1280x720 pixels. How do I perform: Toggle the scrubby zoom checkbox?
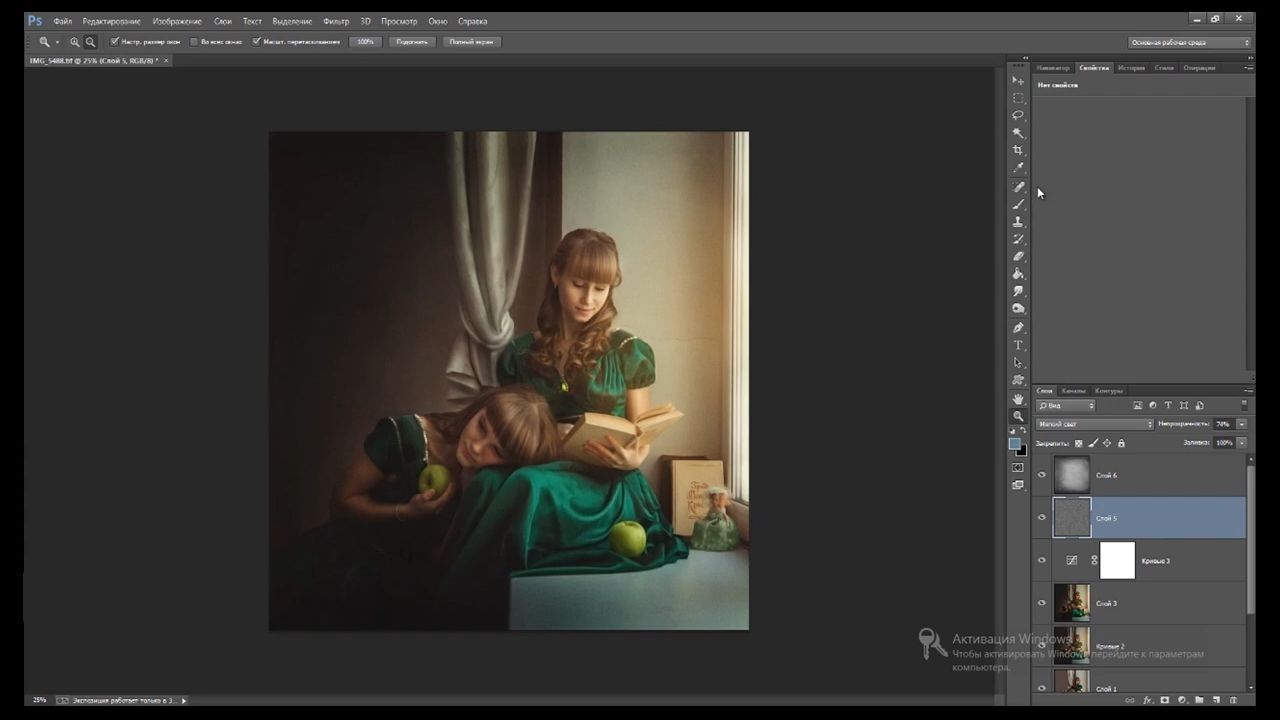[x=257, y=42]
